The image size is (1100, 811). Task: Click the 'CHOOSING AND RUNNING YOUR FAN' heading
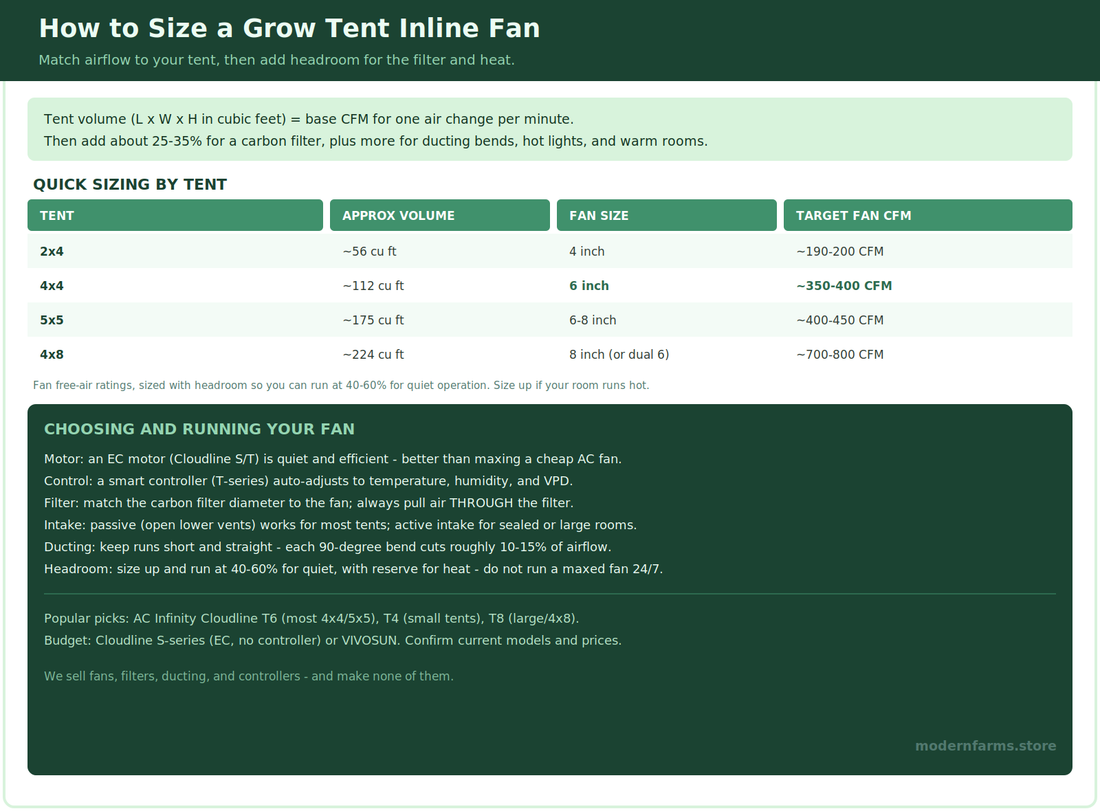point(199,429)
